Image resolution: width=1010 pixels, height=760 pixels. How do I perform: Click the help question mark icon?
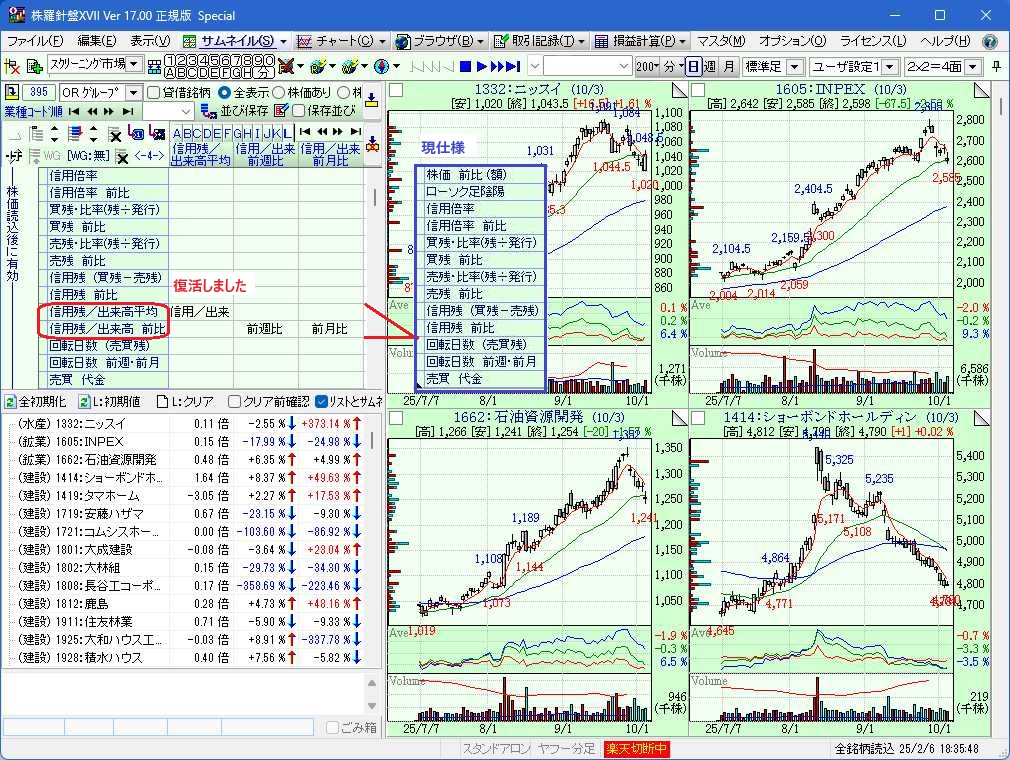(x=989, y=41)
